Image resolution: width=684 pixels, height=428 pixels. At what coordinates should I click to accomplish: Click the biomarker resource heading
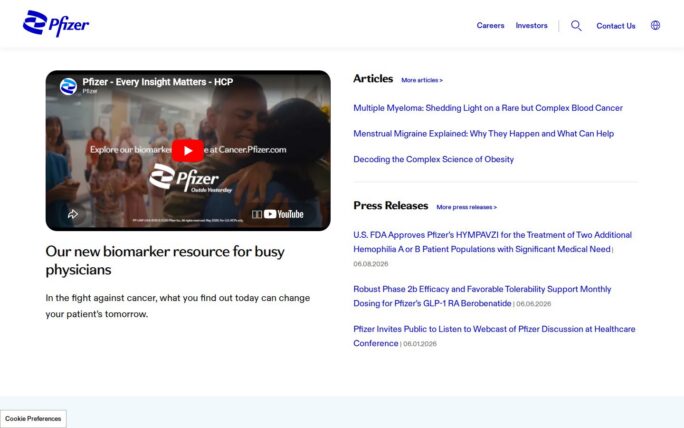[165, 260]
